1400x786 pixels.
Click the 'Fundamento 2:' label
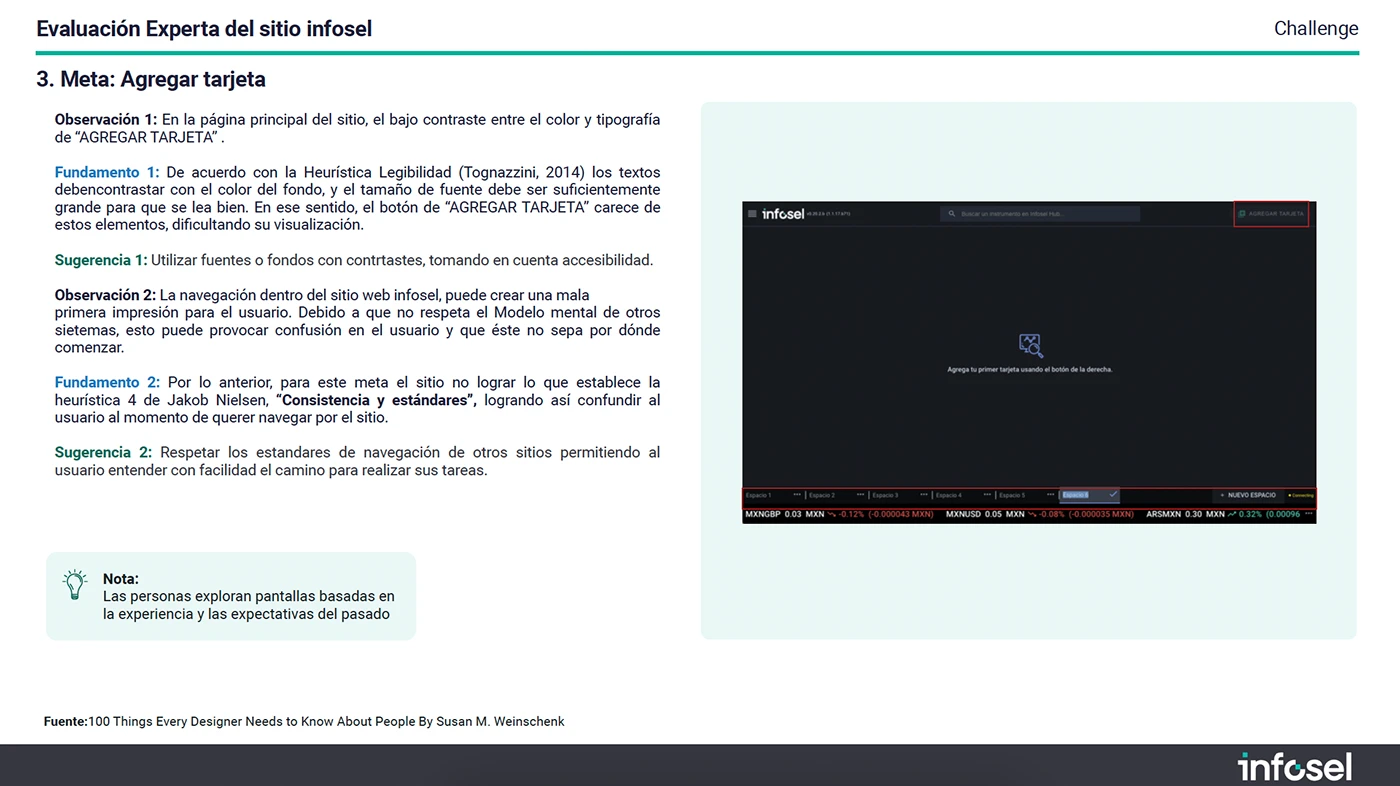(x=107, y=383)
